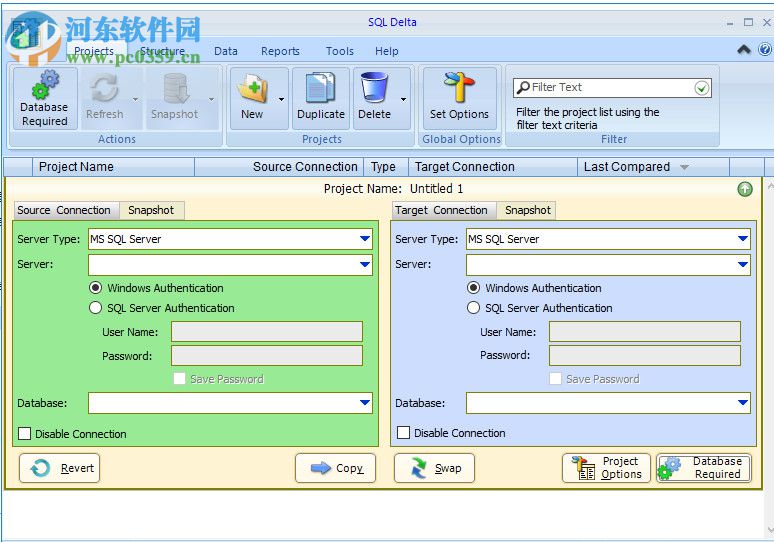This screenshot has width=774, height=542.
Task: Click target Password field
Action: pos(645,355)
